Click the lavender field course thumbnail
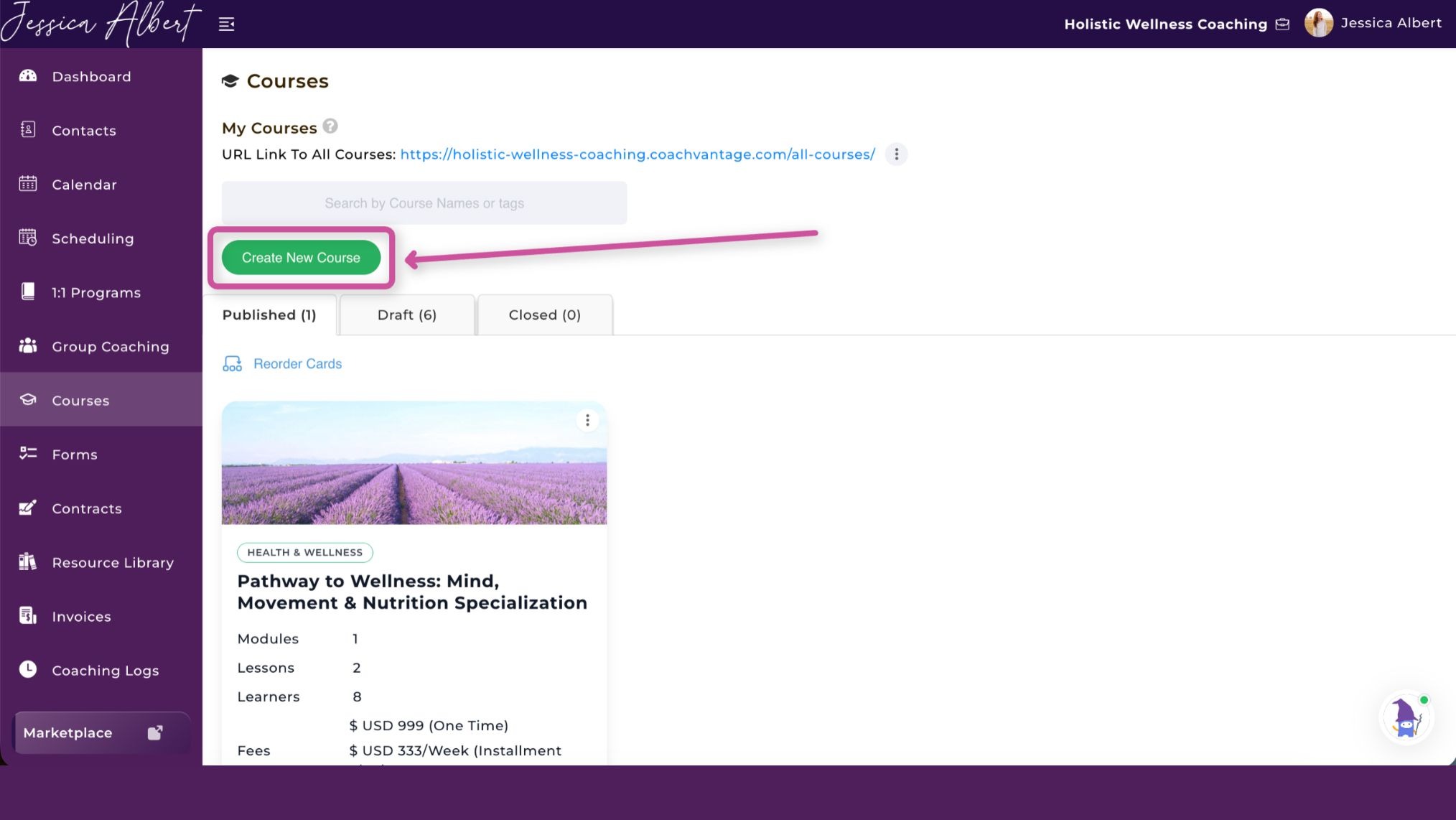 414,463
